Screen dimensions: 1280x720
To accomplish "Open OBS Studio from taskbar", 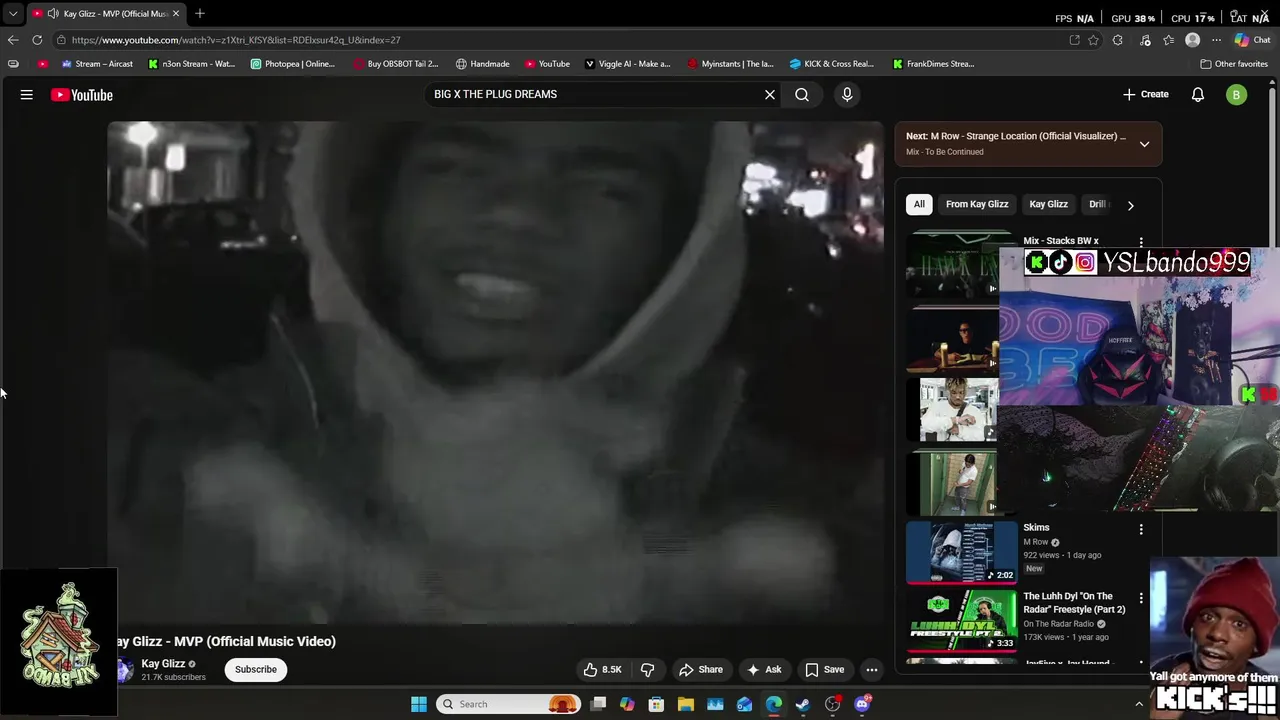I will click(x=833, y=704).
